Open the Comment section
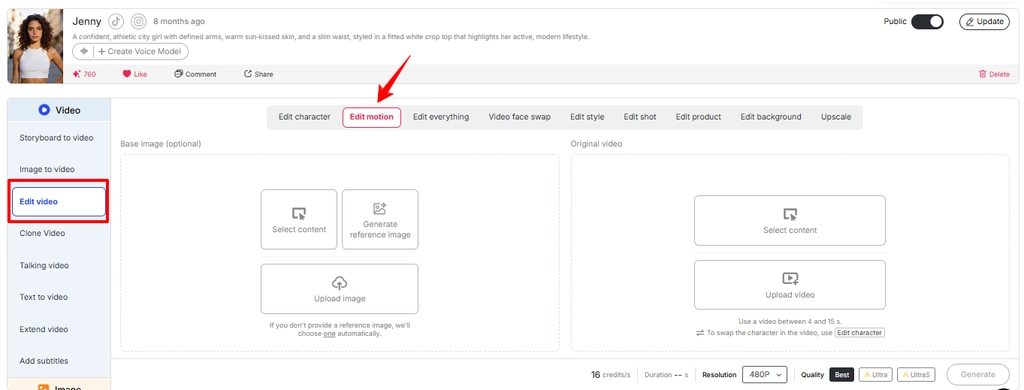The width and height of the screenshot is (1024, 390). click(x=195, y=74)
